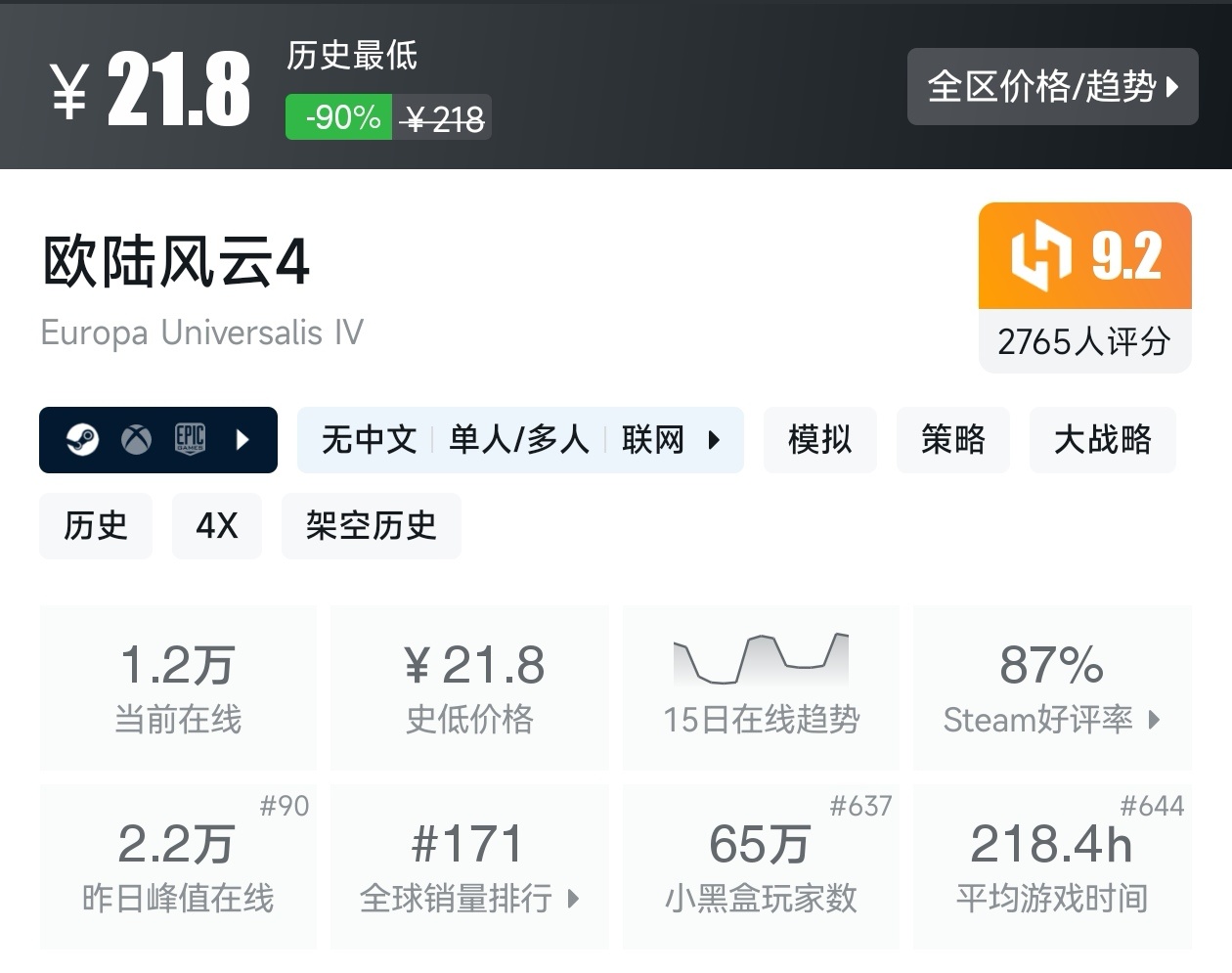
Task: Expand the 无中文 单人/多人 联网 features arrow
Action: [714, 440]
